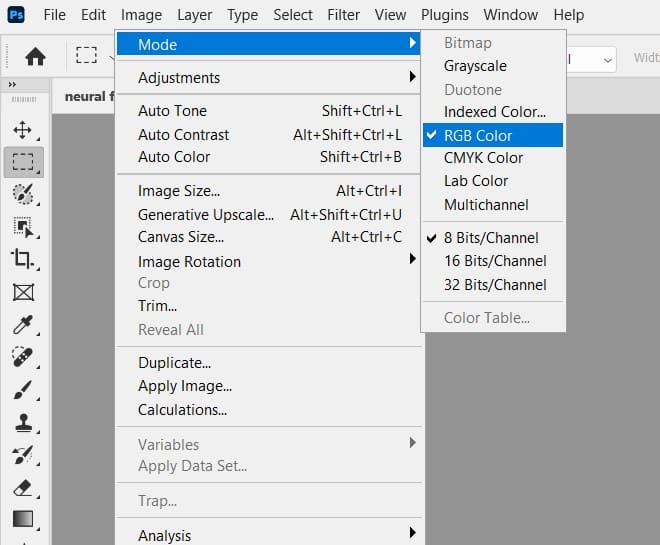Choose Duplicate... menu entry

click(x=269, y=363)
